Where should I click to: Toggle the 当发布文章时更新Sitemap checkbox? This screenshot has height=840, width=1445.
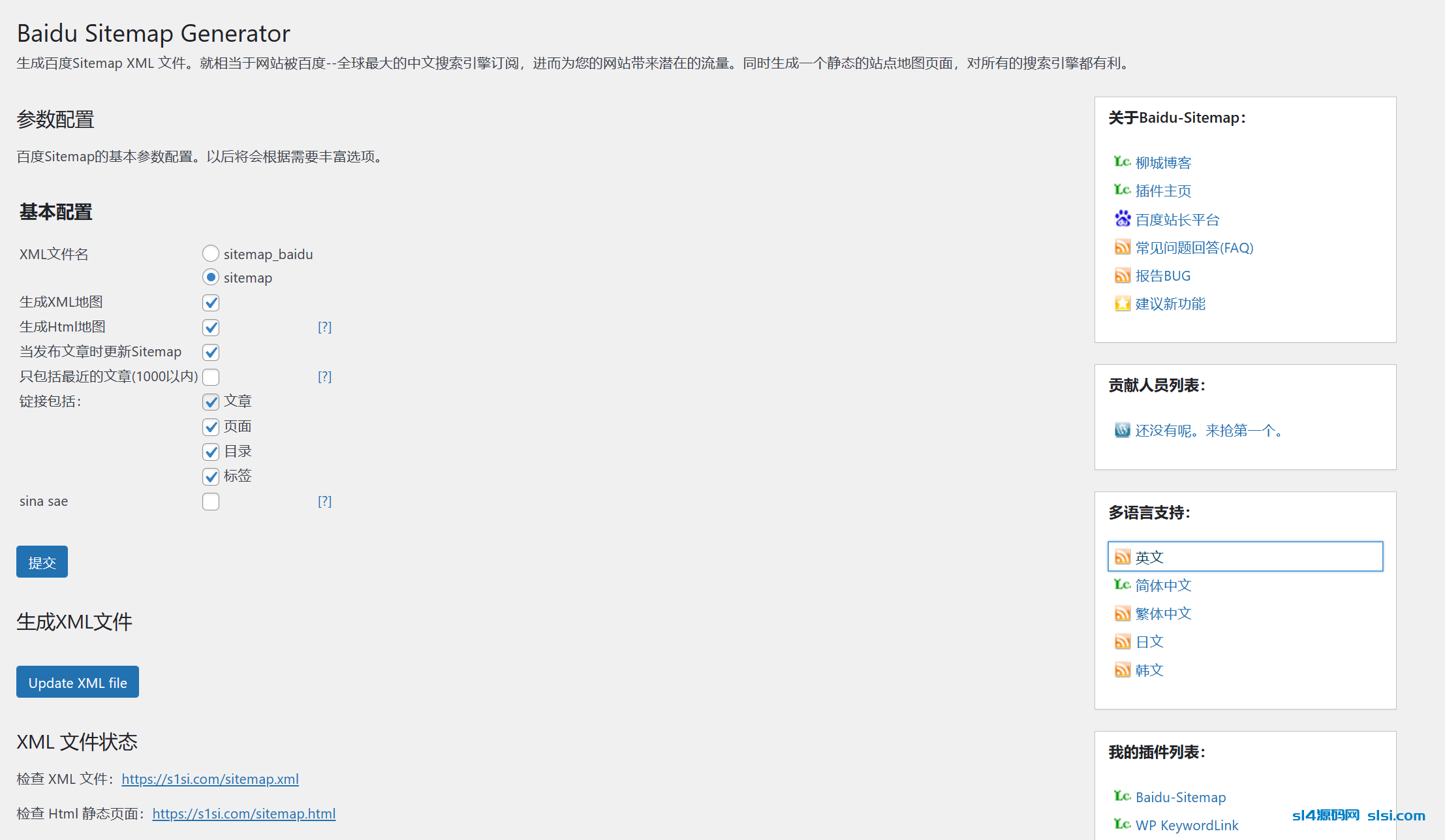(x=211, y=352)
